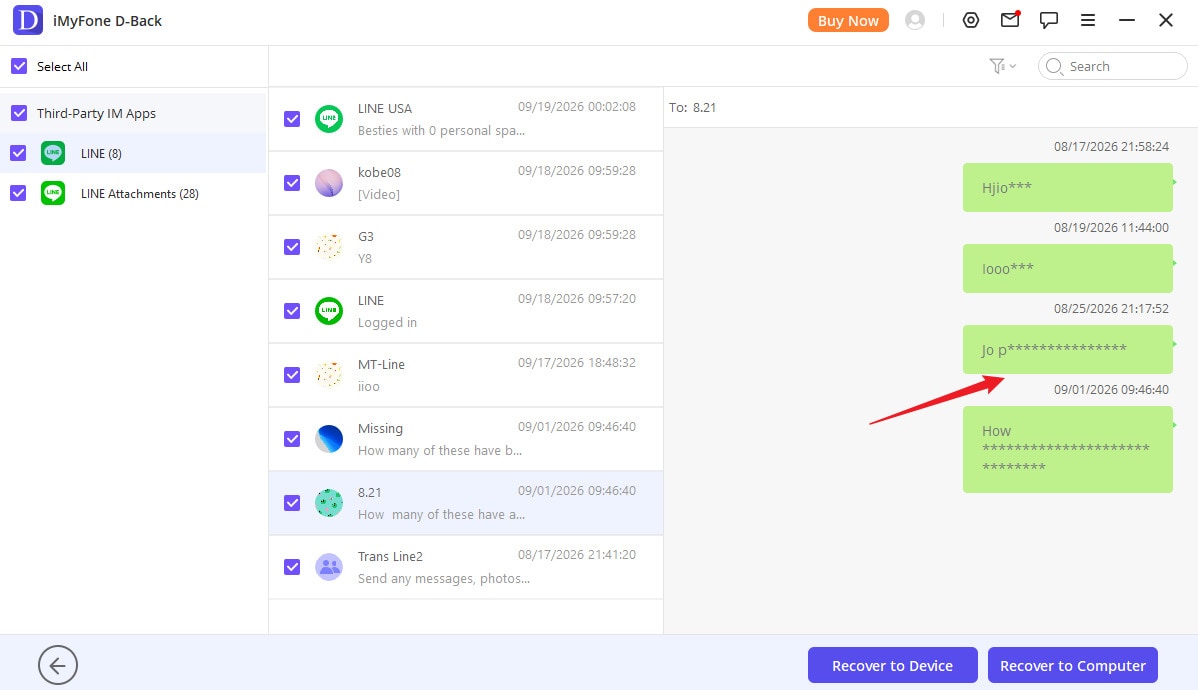Open the feedback chat bubble icon

click(1049, 21)
